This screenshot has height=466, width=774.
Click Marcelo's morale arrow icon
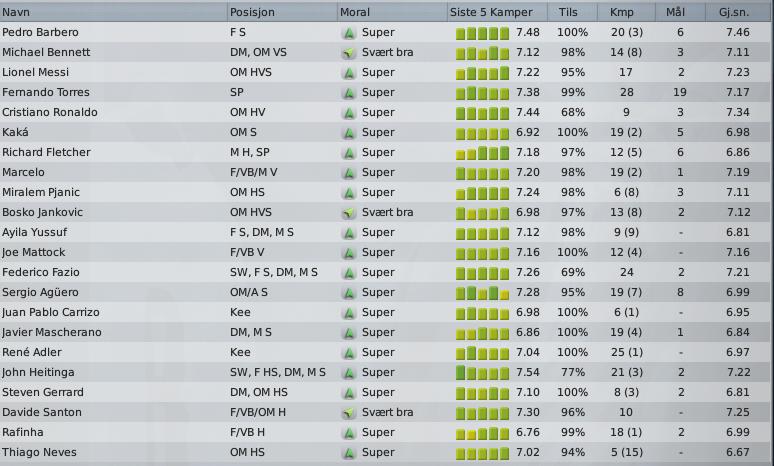(x=349, y=173)
